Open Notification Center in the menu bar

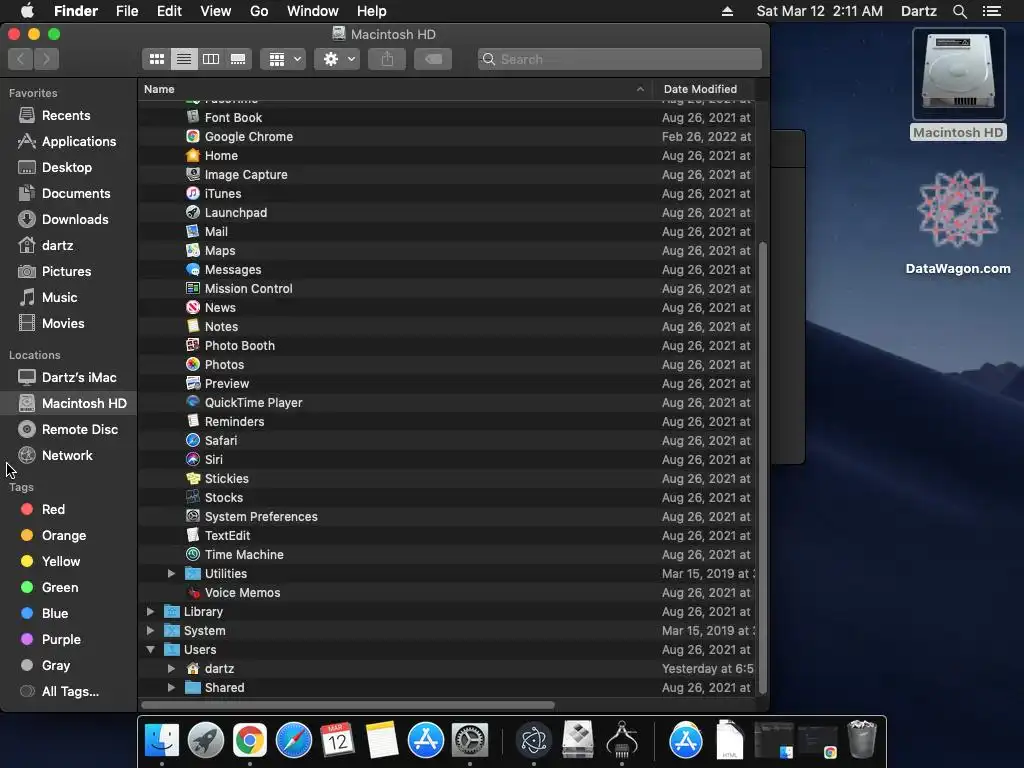991,11
